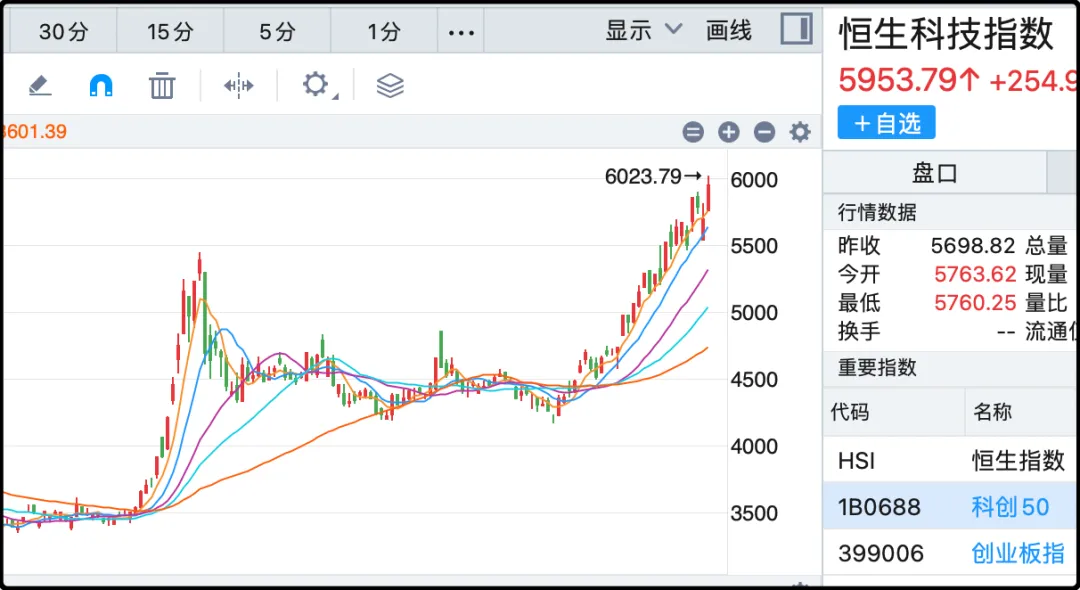Viewport: 1080px width, 590px height.
Task: Switch to the 30分 timeframe tab
Action: 63,32
